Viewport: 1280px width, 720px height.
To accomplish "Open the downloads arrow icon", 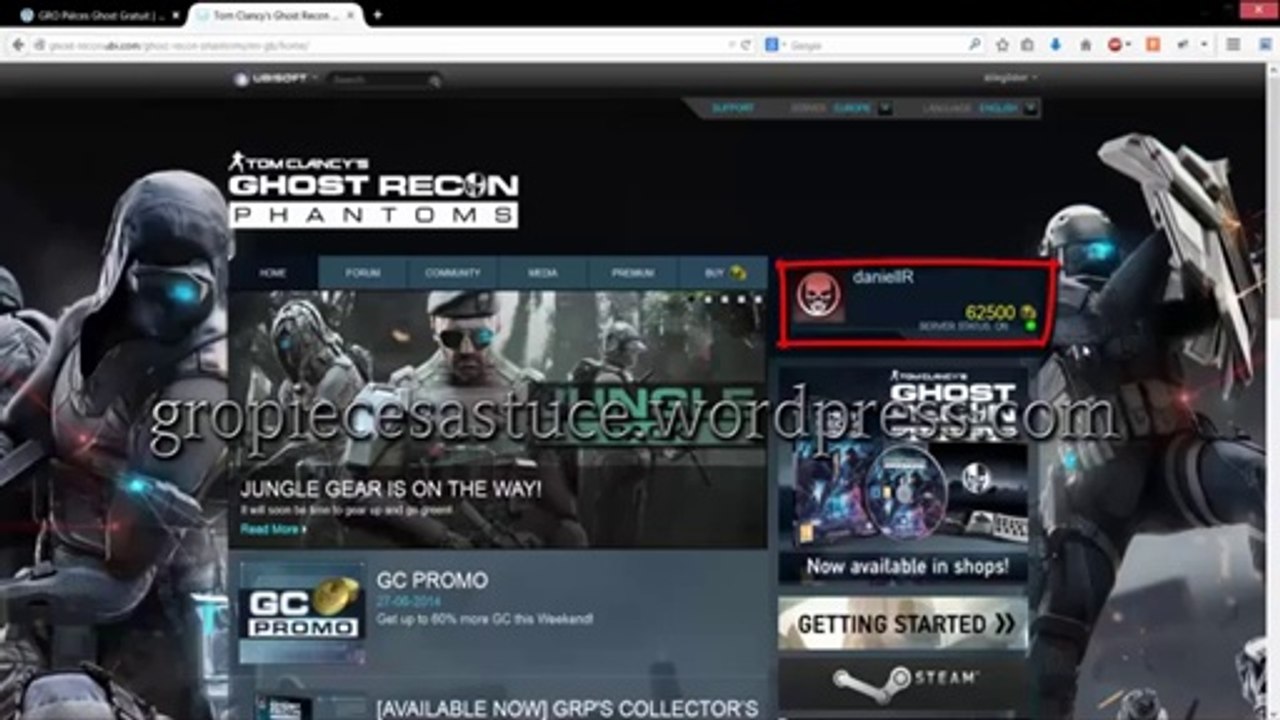I will pos(1055,45).
